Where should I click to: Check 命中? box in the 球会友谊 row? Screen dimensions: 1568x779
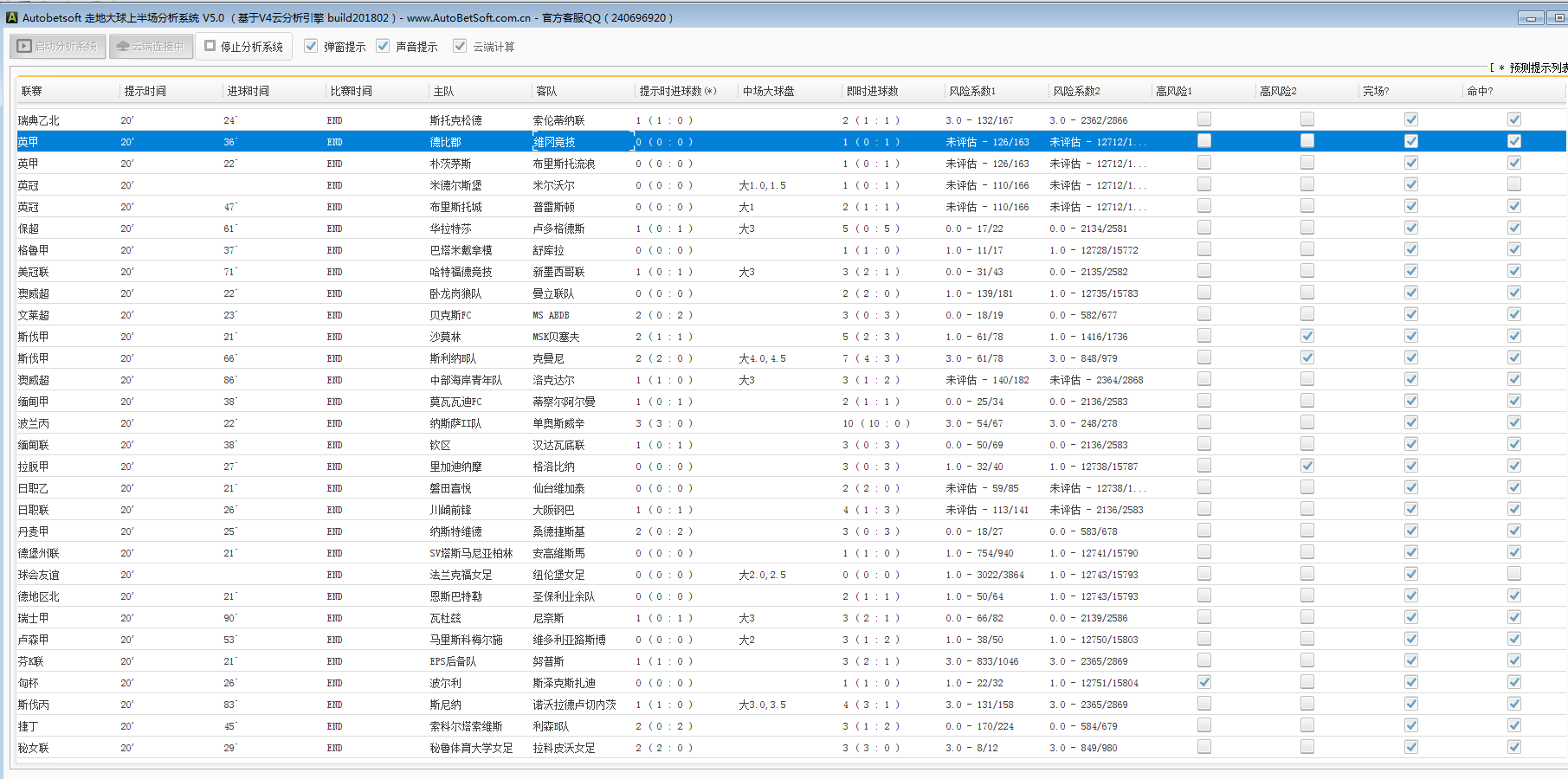1514,574
